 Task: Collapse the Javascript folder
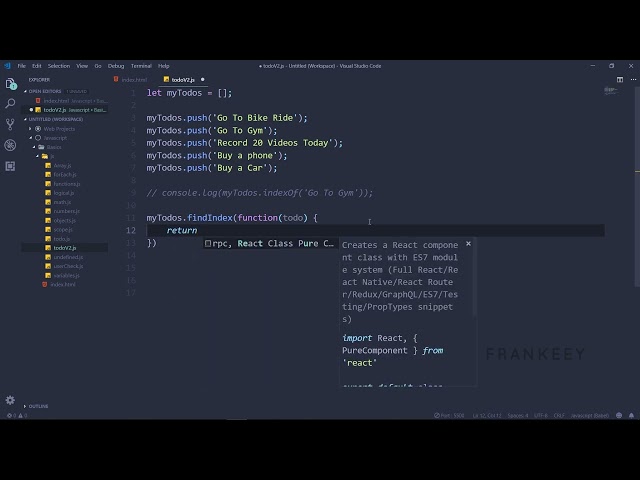[31, 138]
